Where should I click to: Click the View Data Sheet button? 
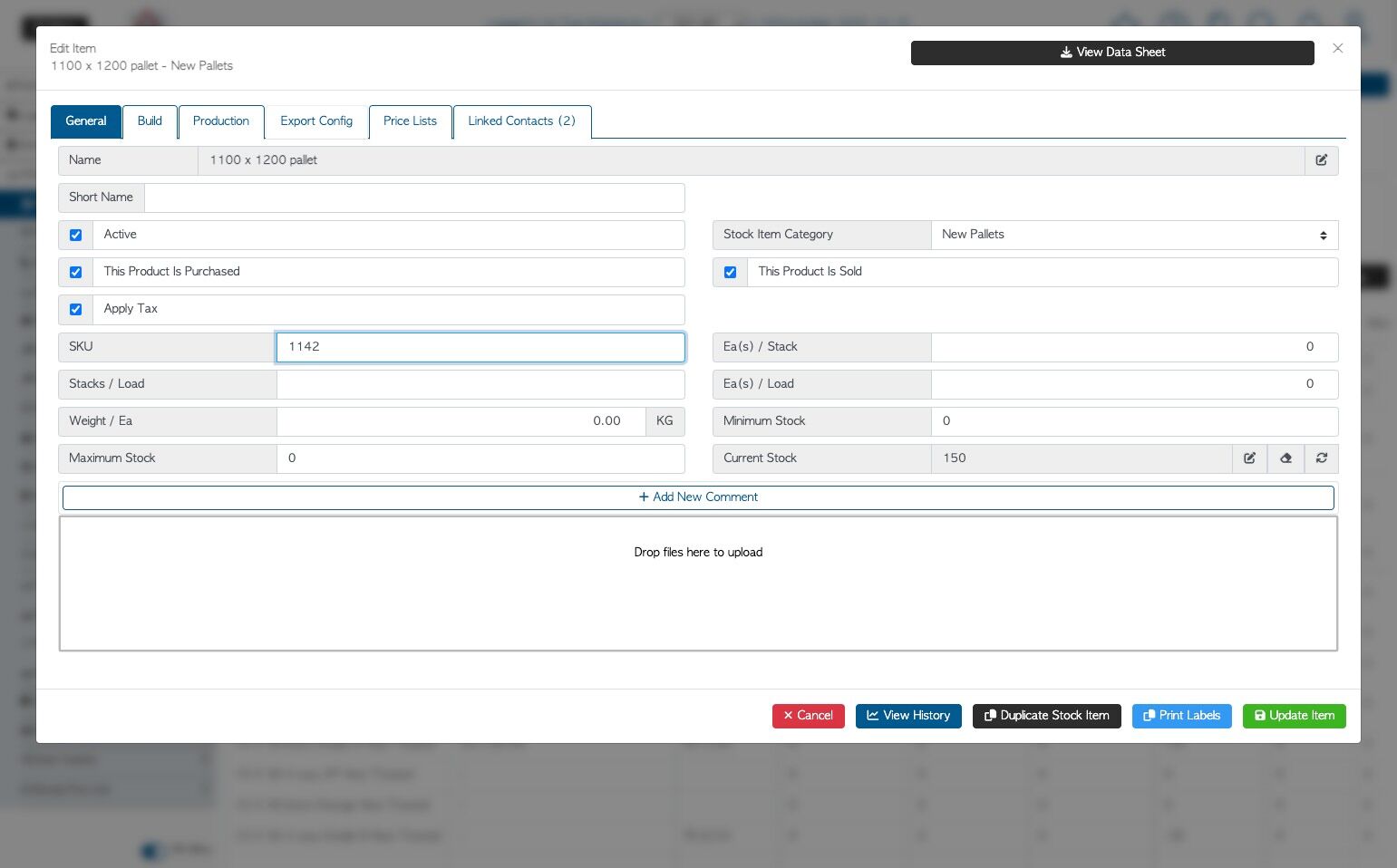pyautogui.click(x=1112, y=53)
